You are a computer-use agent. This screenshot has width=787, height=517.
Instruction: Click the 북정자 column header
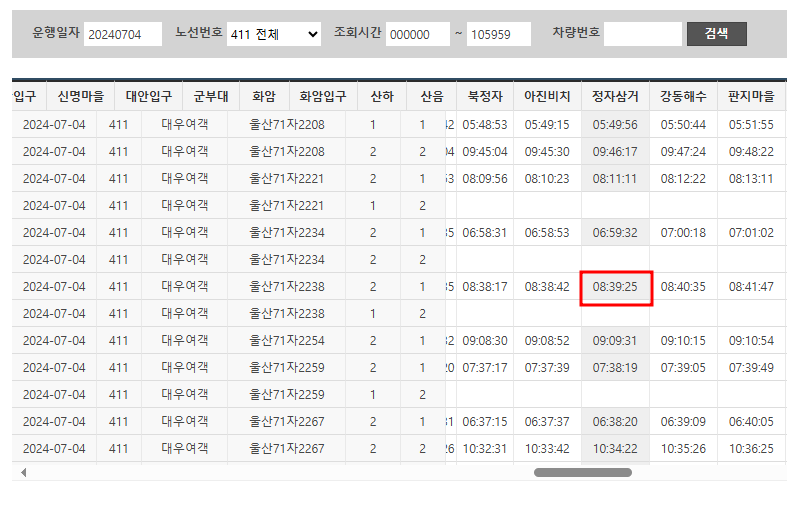(x=486, y=97)
